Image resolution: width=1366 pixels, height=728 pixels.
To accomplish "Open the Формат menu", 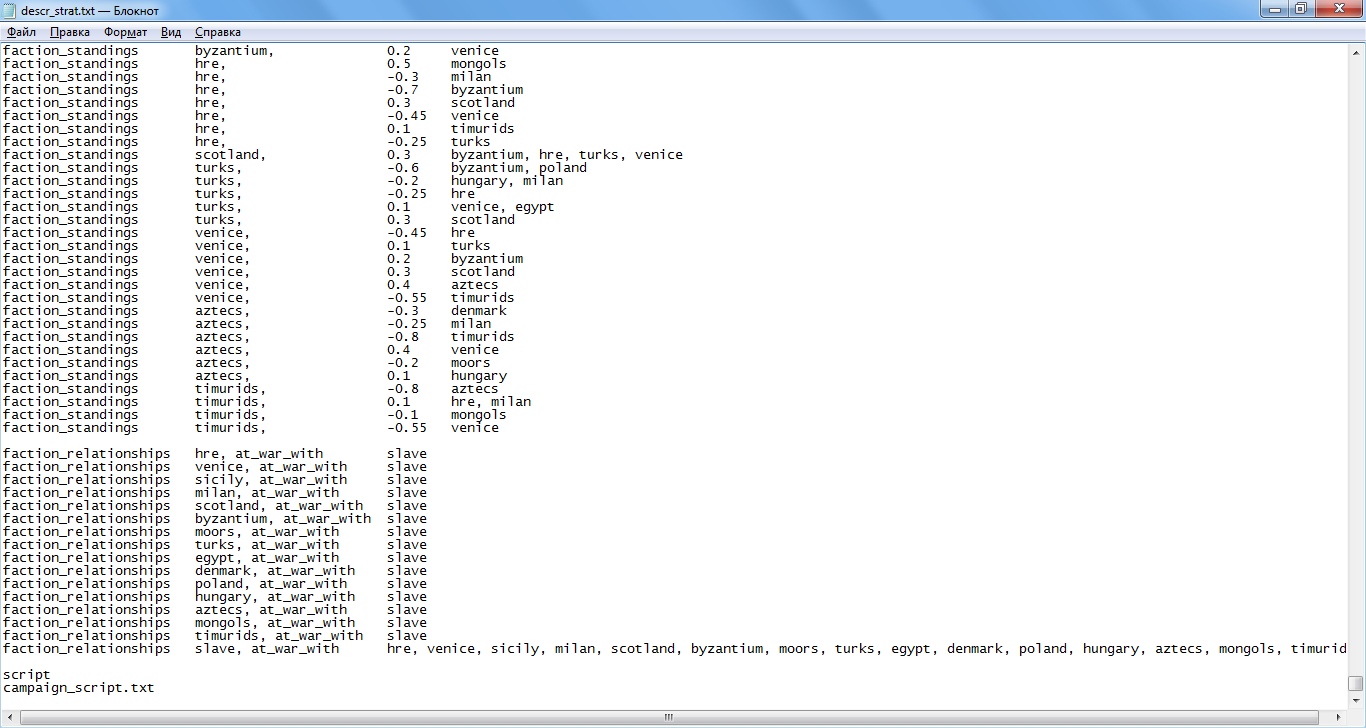I will point(125,32).
